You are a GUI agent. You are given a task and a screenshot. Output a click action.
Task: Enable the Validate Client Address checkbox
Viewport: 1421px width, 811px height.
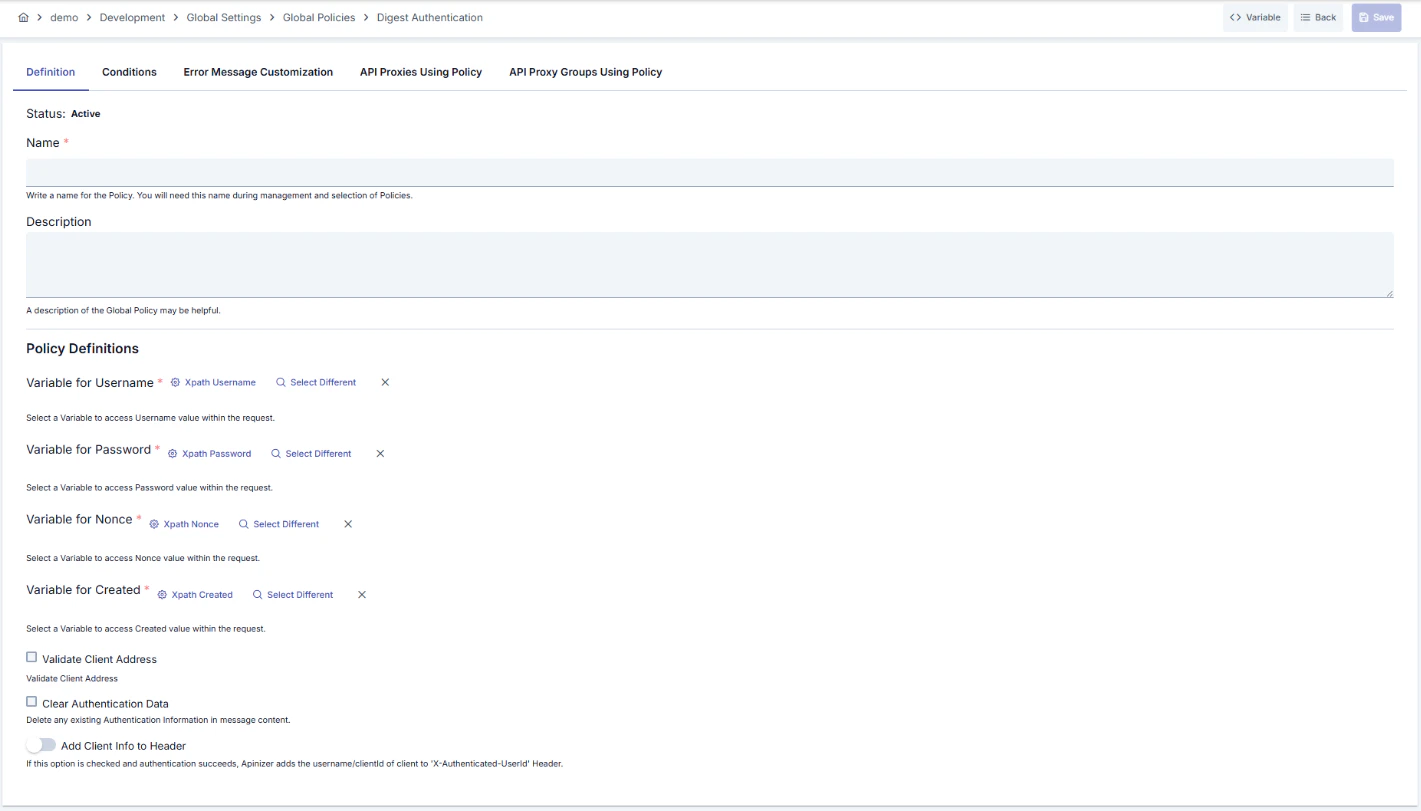31,657
